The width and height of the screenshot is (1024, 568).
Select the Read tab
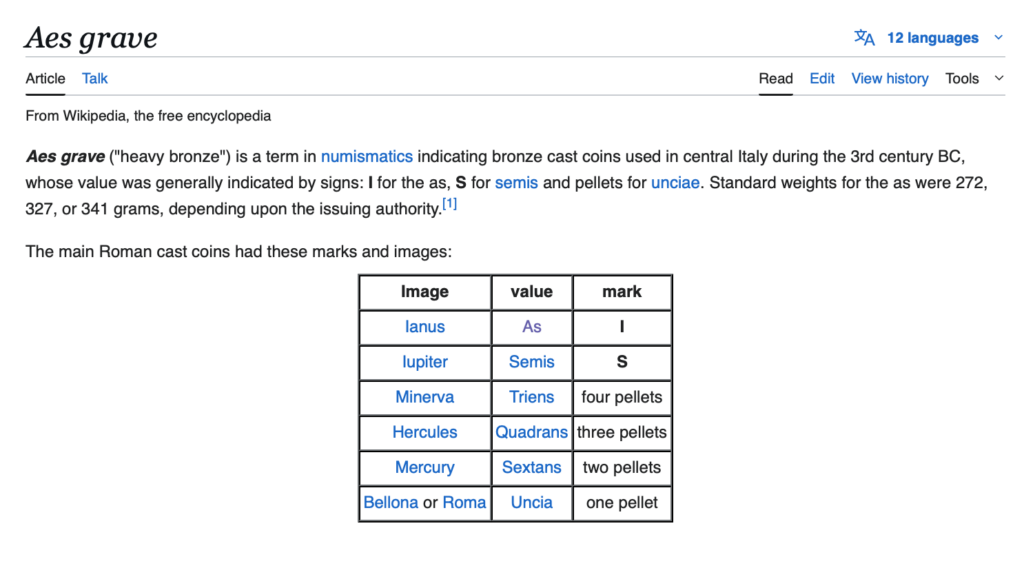775,78
